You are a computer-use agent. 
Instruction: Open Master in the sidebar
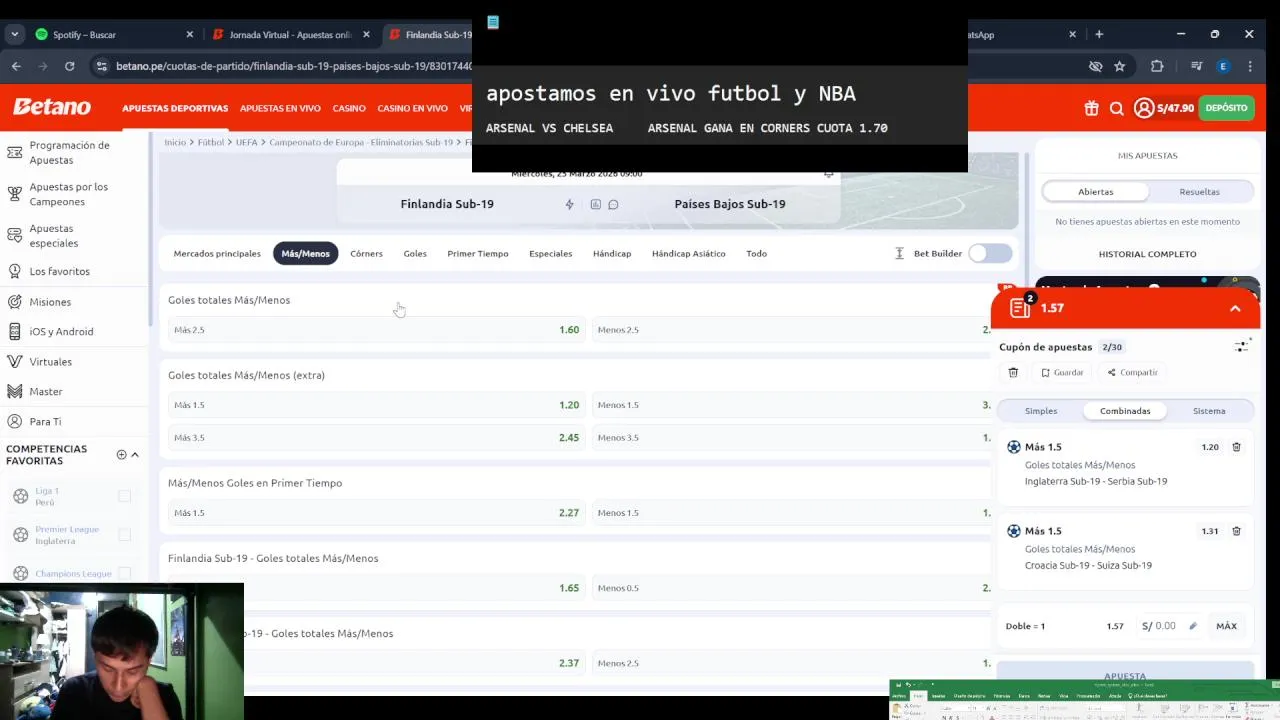tap(36, 392)
